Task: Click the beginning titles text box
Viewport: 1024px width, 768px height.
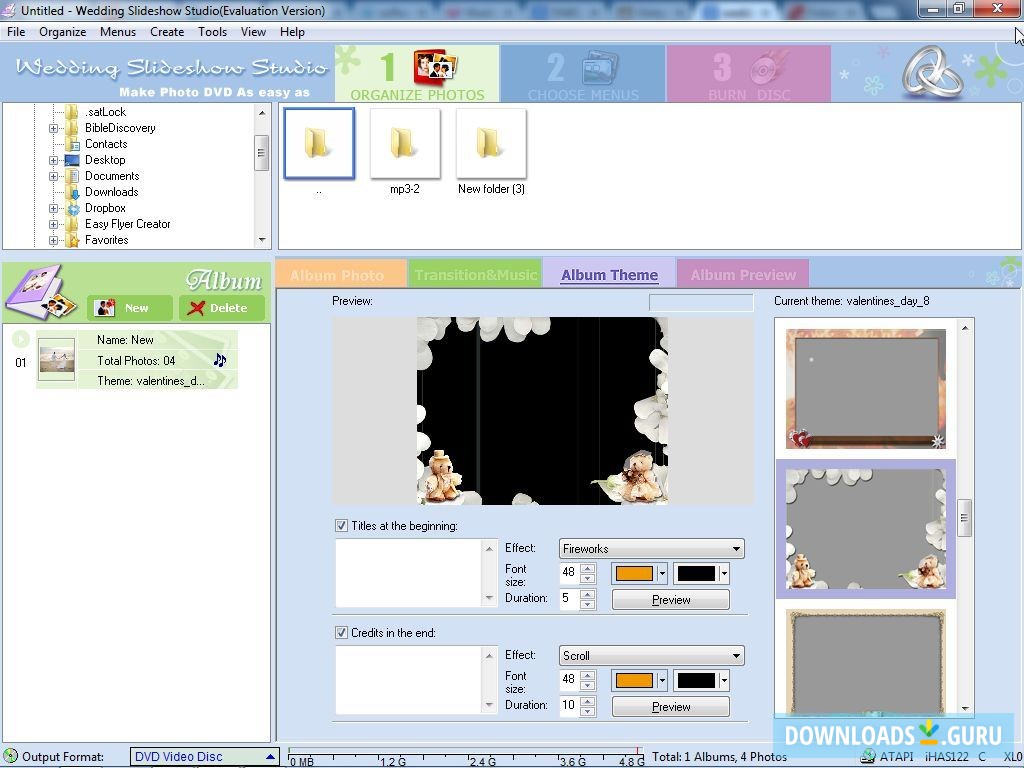Action: coord(409,573)
